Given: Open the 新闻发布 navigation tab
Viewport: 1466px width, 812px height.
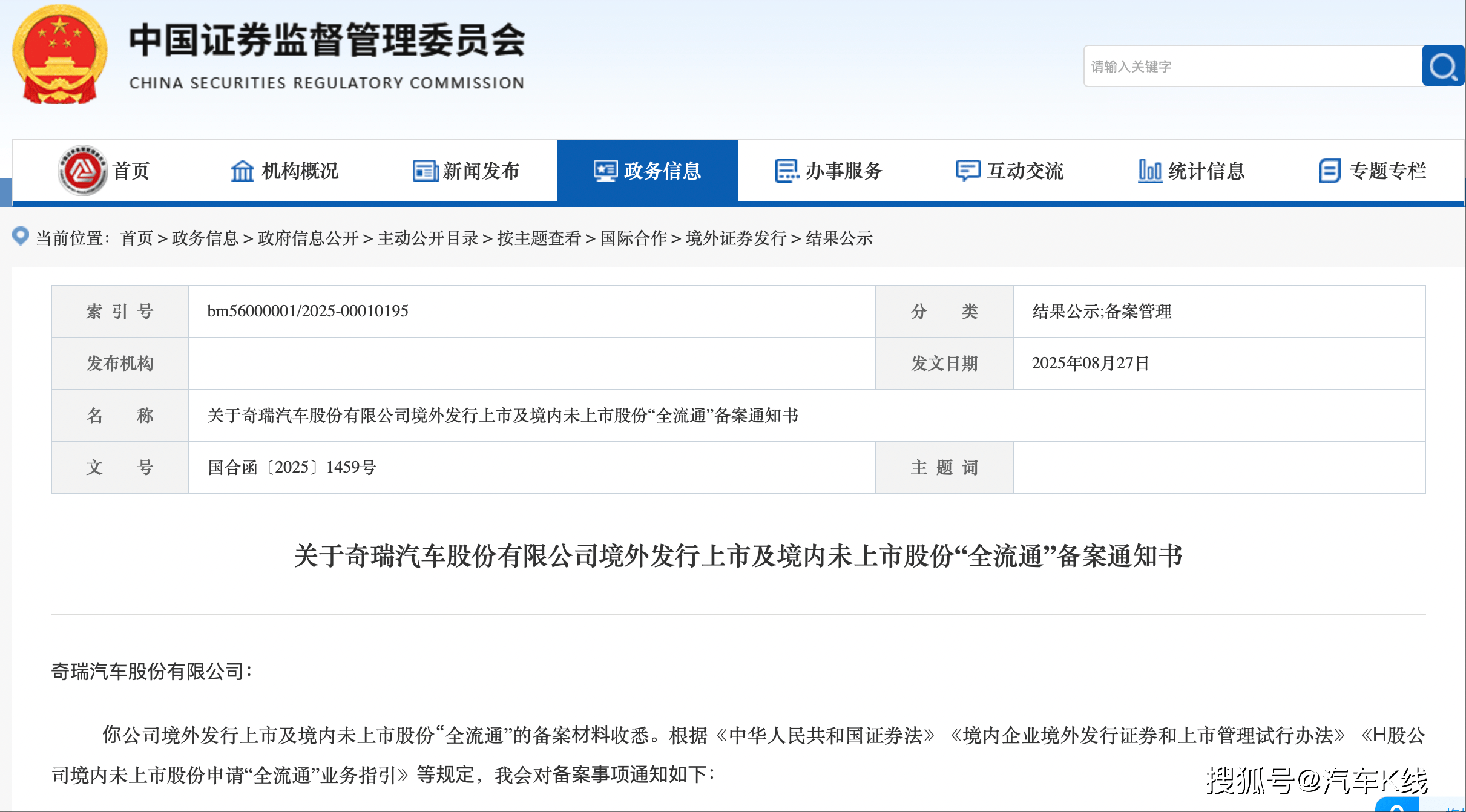Looking at the screenshot, I should pyautogui.click(x=466, y=171).
